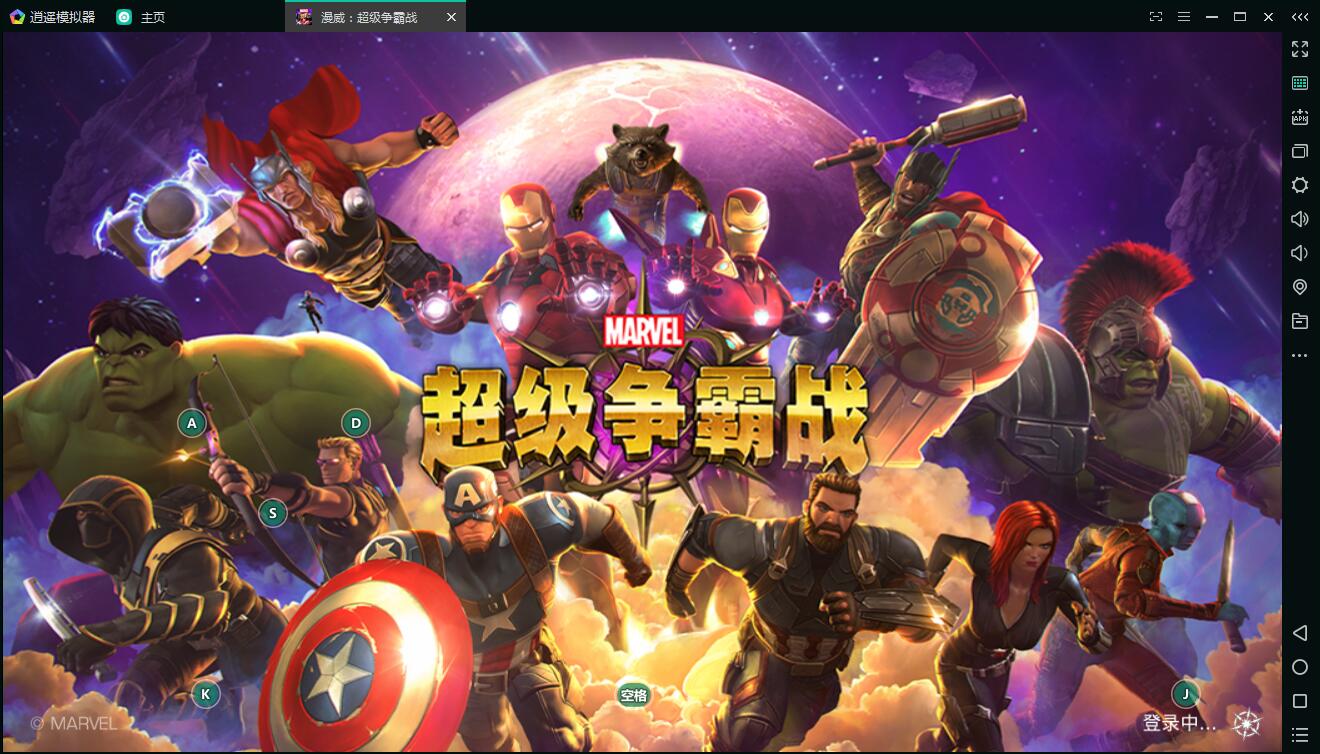Click the A key-mapping marker
The image size is (1320, 754).
(x=192, y=423)
